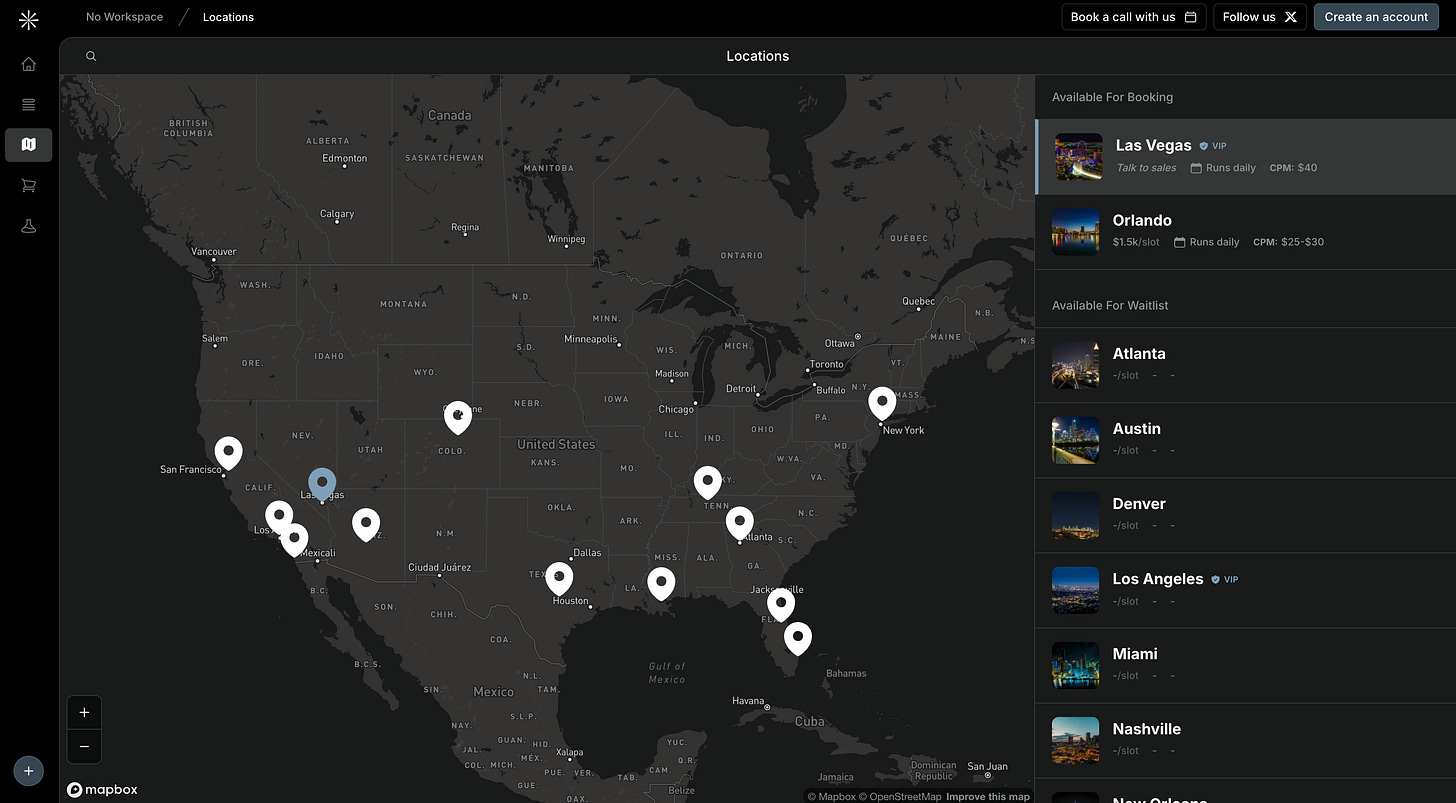Select the Miami waitlist row
Viewport: 1456px width, 803px height.
pyautogui.click(x=1245, y=666)
